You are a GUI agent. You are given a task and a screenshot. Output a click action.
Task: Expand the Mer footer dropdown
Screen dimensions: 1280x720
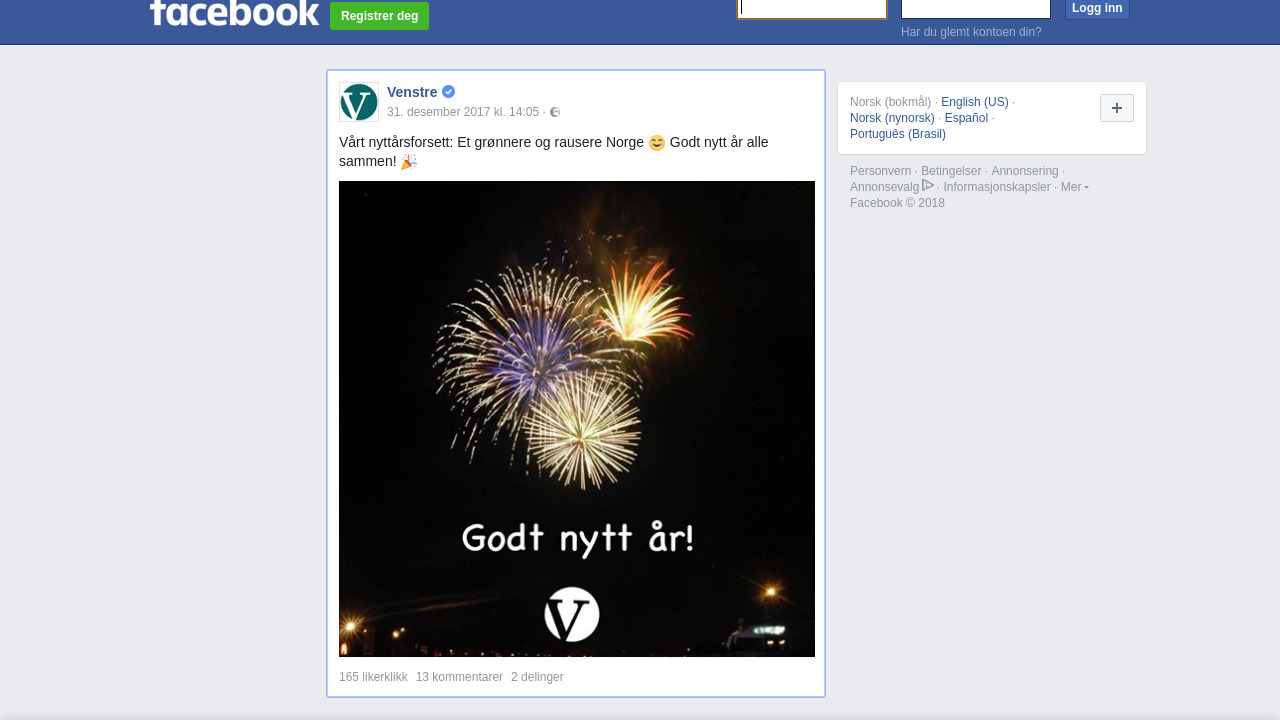1075,187
